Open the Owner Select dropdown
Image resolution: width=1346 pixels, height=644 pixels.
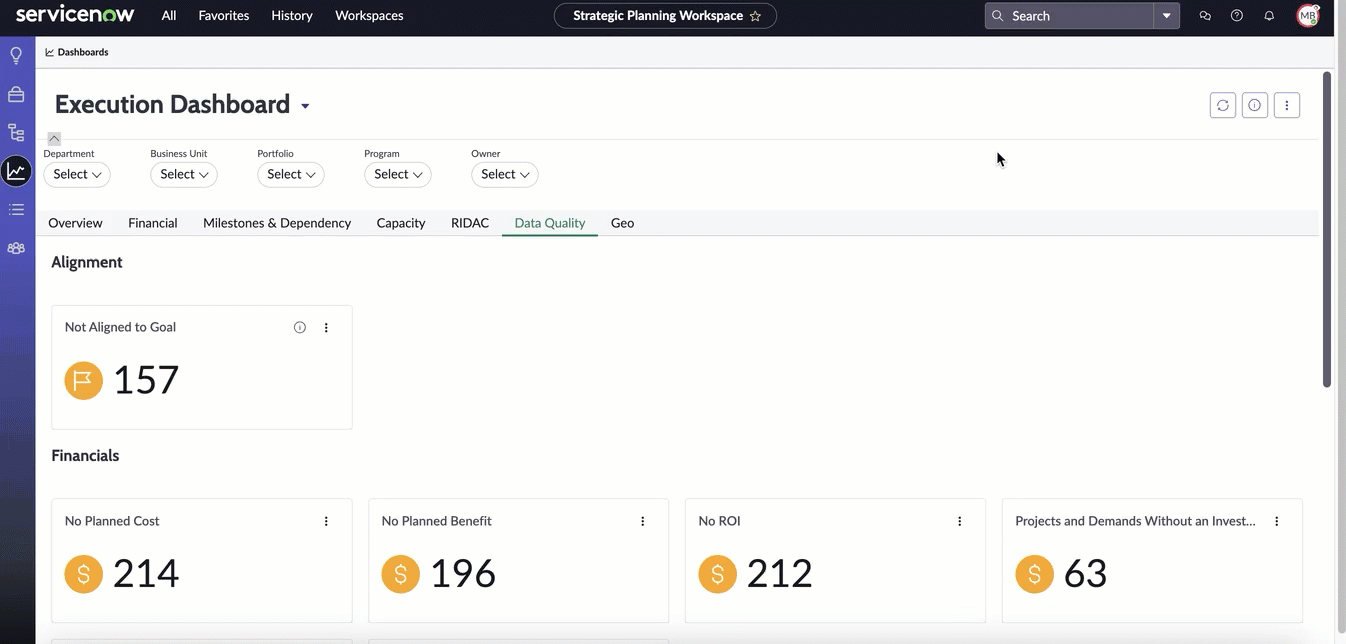[505, 174]
